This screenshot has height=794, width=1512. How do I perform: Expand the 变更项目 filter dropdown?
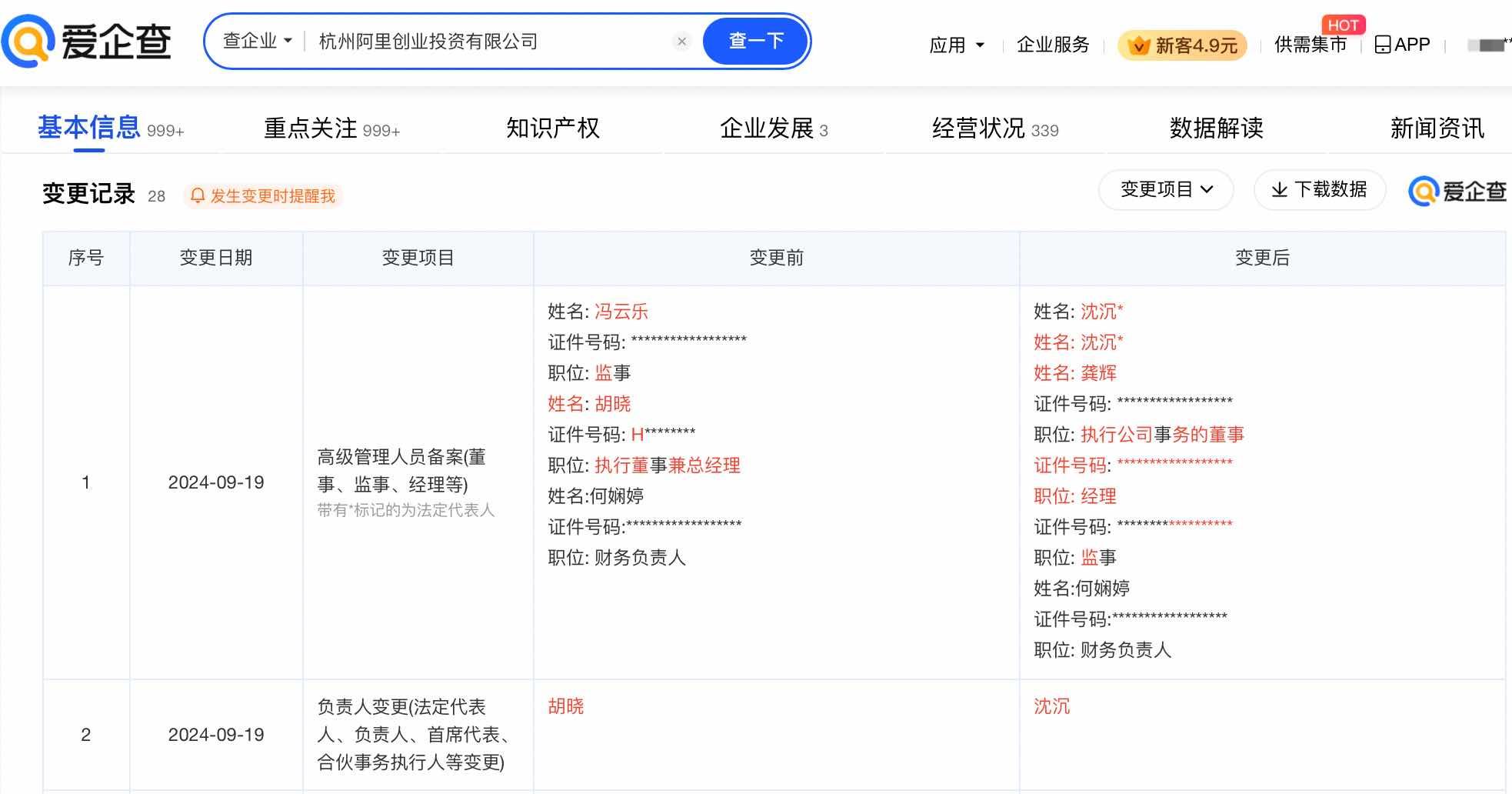(x=1166, y=189)
